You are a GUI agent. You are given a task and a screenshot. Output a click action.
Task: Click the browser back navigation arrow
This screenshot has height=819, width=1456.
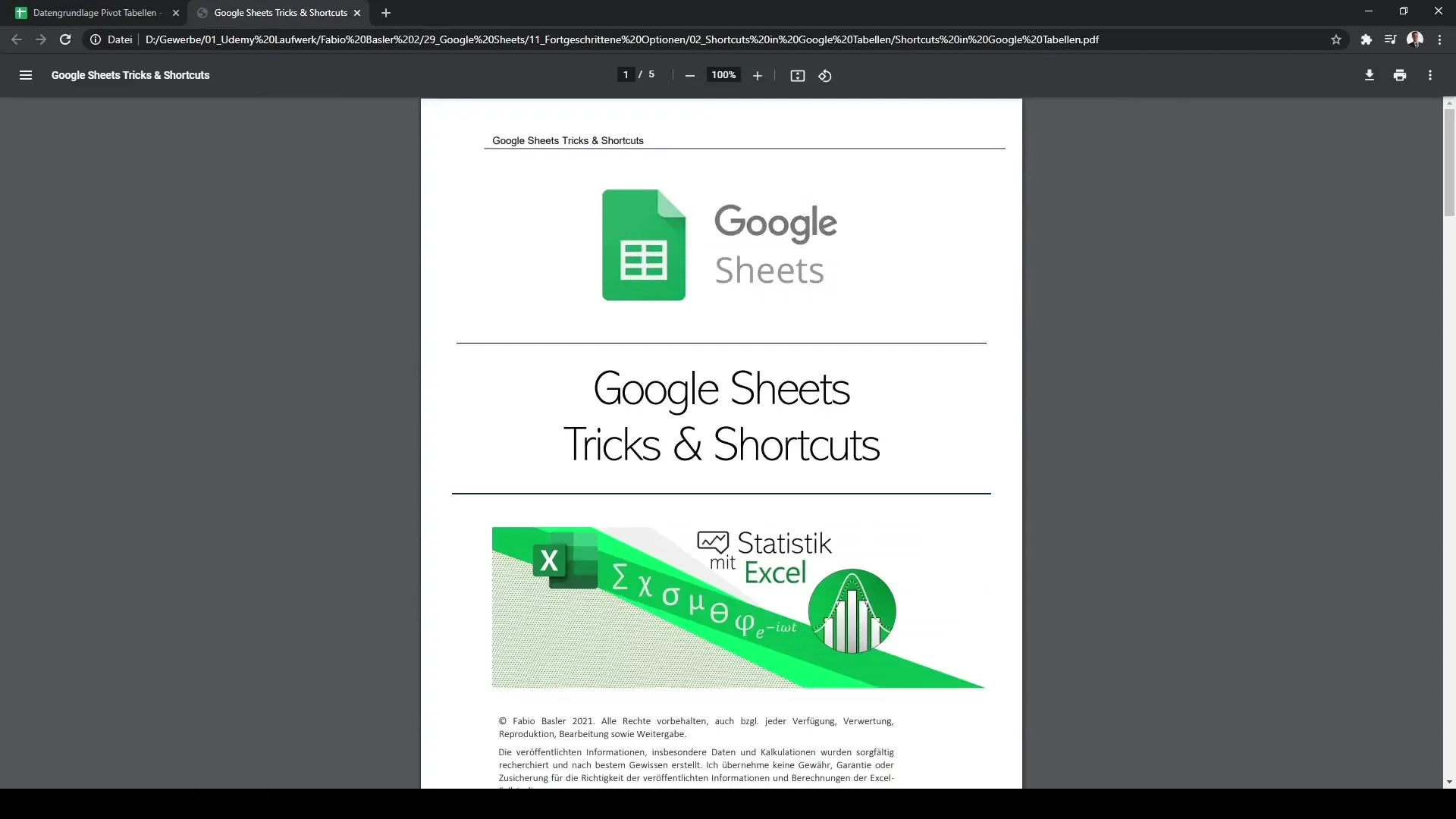(x=17, y=39)
